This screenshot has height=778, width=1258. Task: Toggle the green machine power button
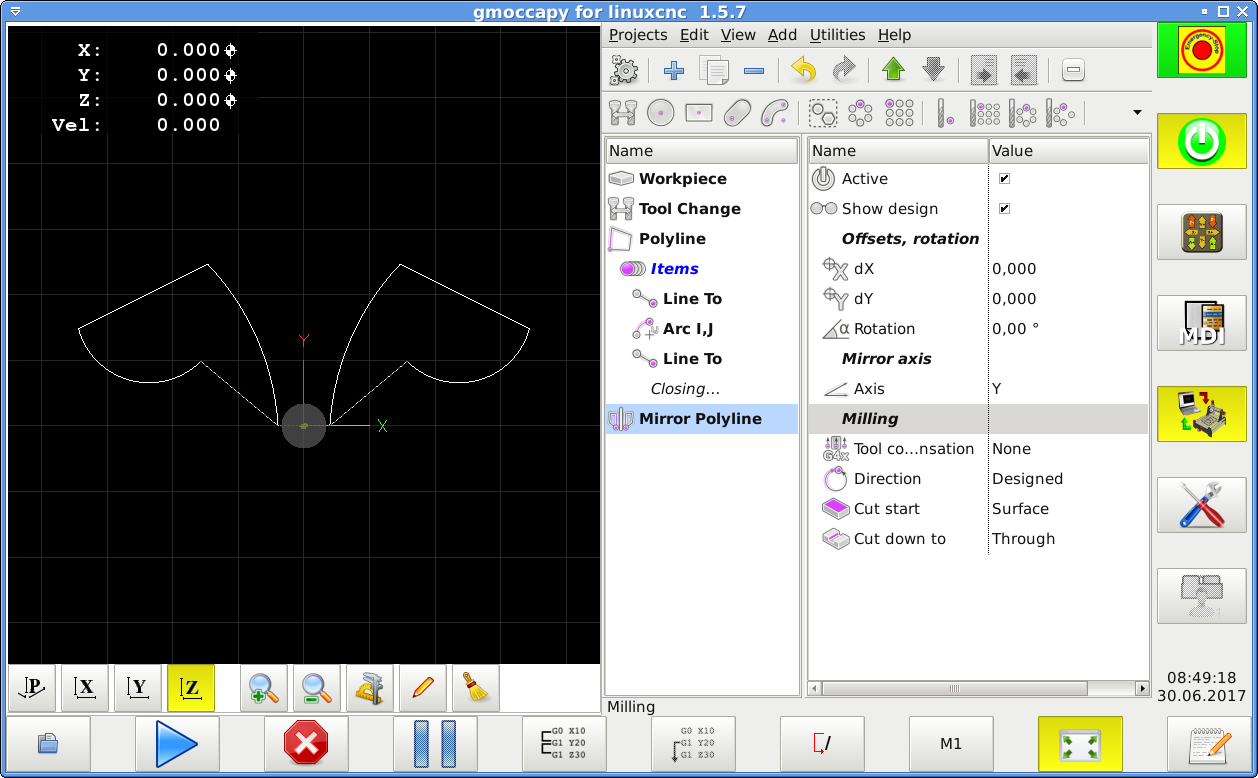tap(1202, 141)
